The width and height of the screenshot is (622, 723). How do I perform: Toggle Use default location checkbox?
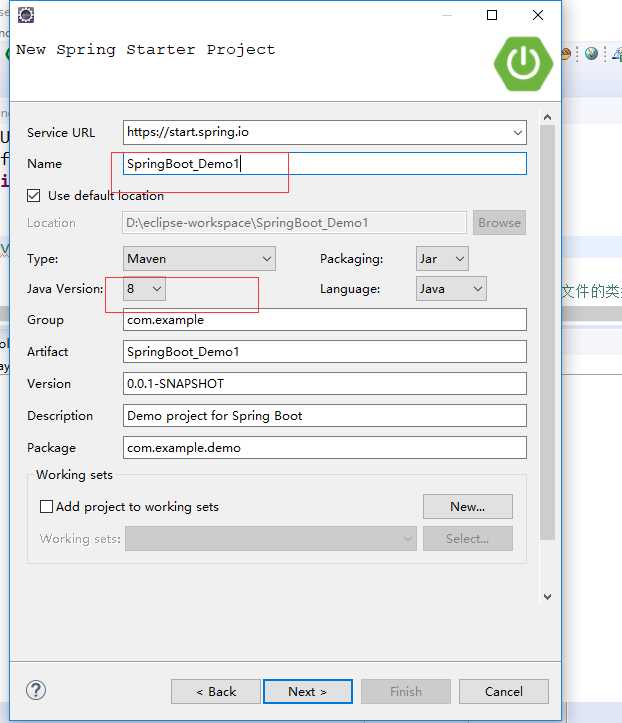click(x=34, y=196)
